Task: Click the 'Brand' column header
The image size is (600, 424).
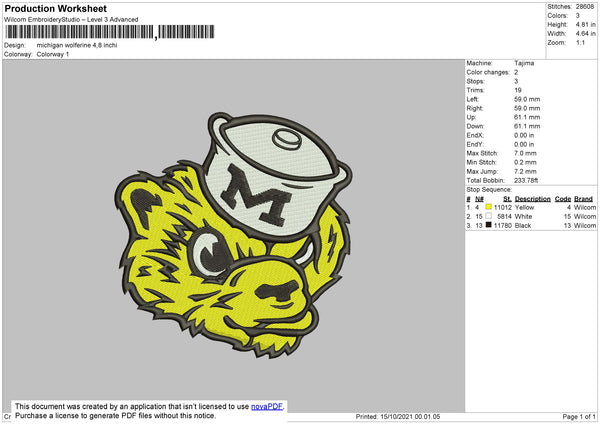Action: [x=583, y=199]
